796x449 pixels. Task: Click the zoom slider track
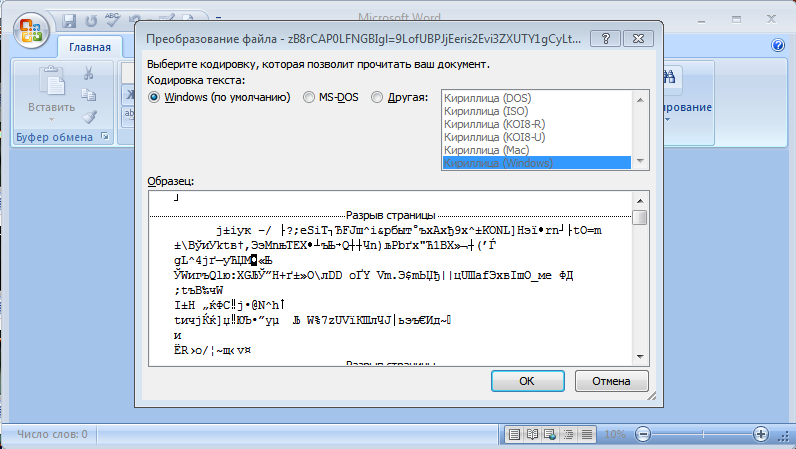point(703,434)
